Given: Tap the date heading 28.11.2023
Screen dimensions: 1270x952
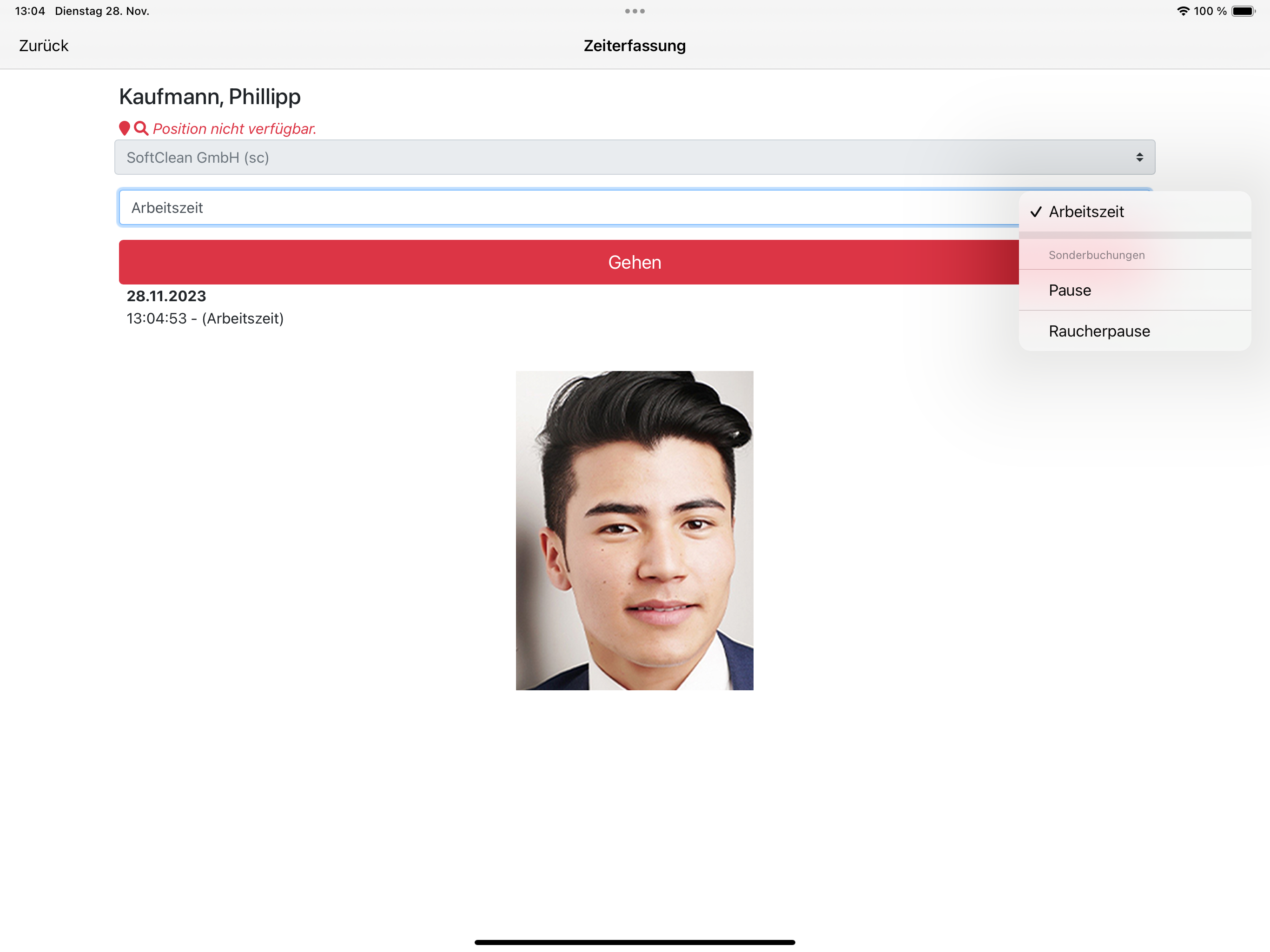Looking at the screenshot, I should click(x=166, y=296).
